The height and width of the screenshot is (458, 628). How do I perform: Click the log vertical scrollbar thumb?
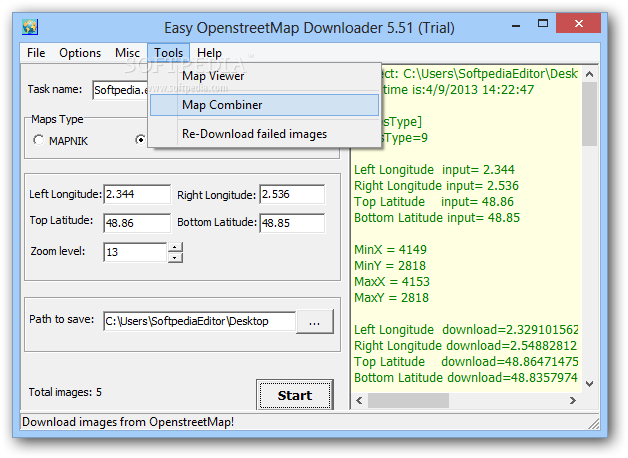589,114
